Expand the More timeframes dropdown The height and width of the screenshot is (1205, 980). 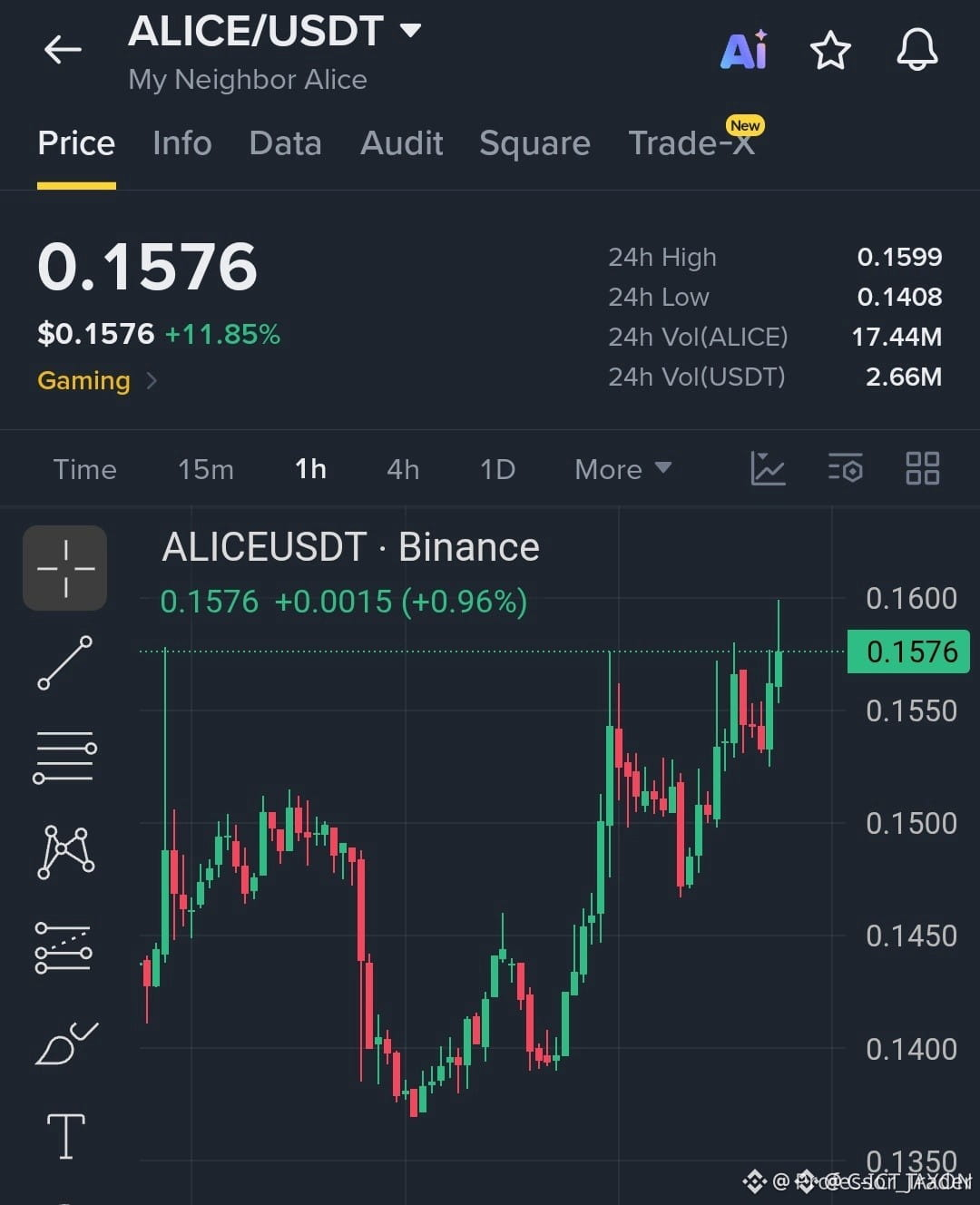pyautogui.click(x=623, y=469)
